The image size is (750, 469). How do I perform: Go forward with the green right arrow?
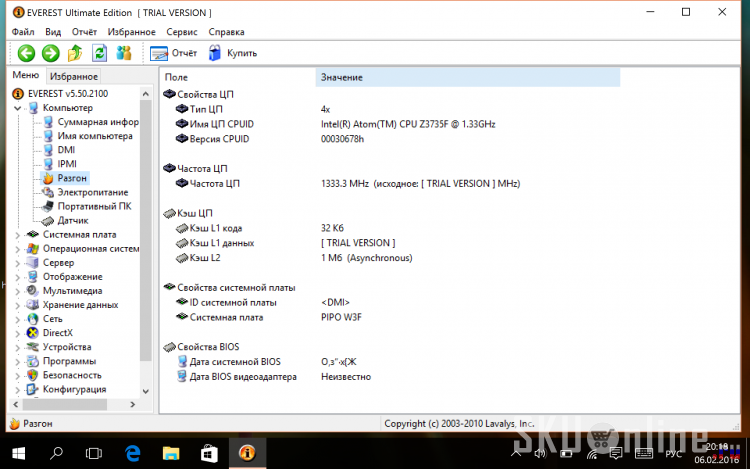pos(51,53)
